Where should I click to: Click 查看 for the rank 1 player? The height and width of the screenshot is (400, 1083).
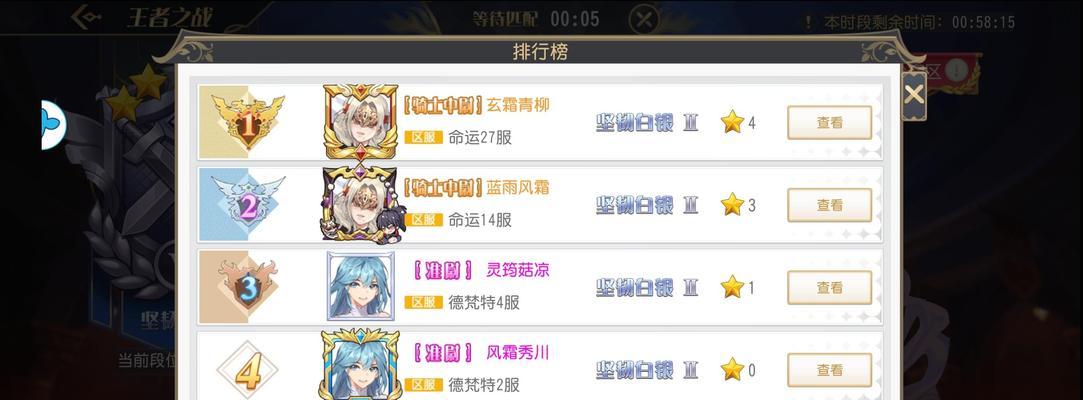[830, 122]
